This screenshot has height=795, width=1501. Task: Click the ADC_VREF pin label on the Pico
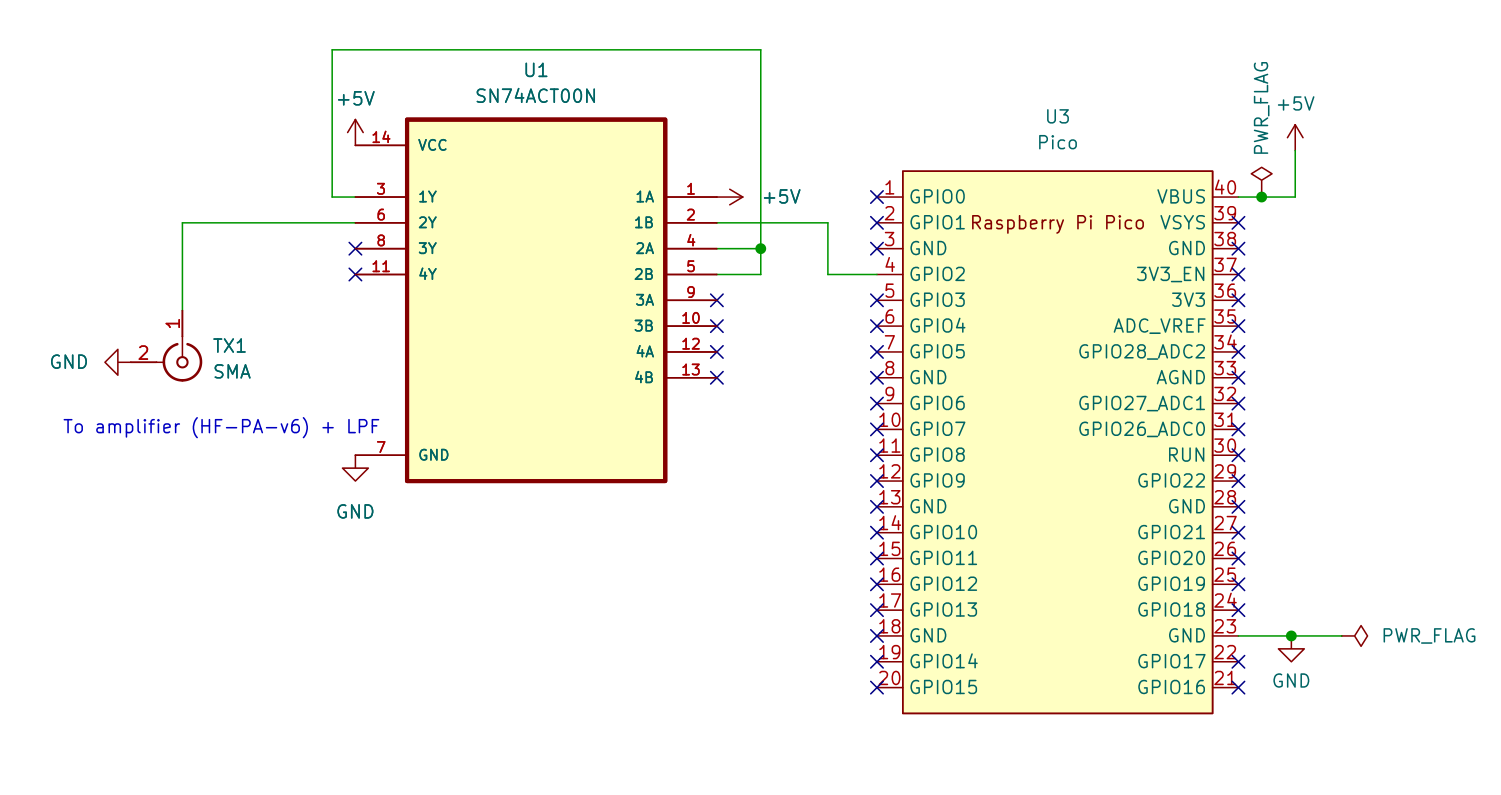click(1160, 326)
